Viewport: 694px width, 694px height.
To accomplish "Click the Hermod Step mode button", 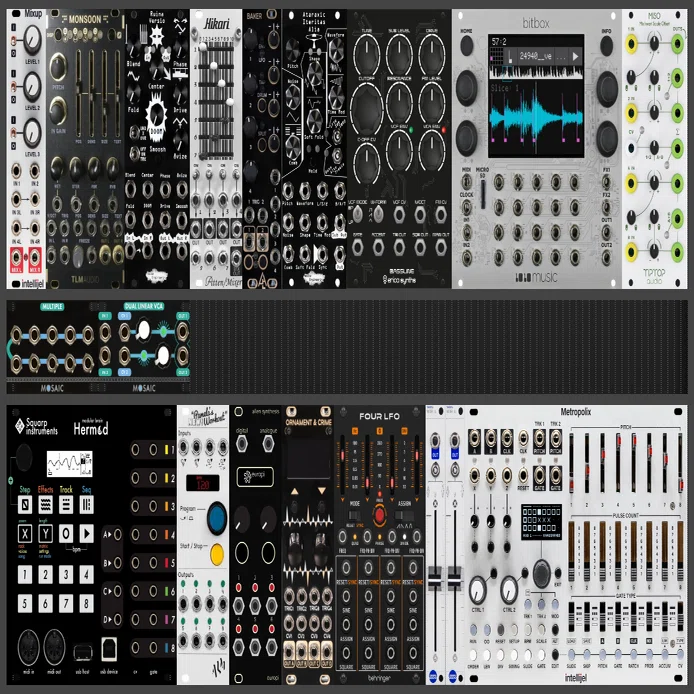I will tap(25, 505).
